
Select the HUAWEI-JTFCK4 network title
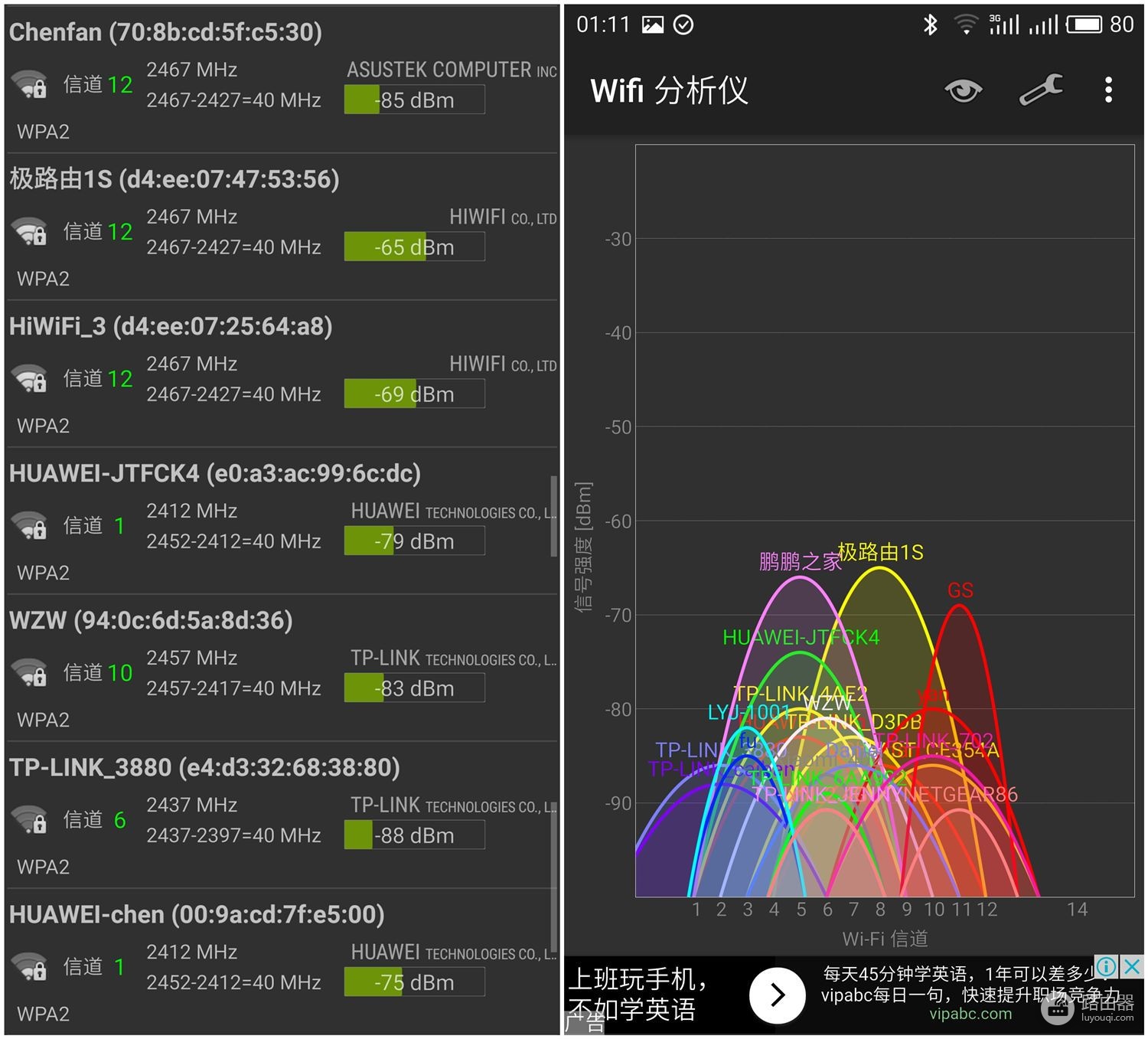point(215,473)
